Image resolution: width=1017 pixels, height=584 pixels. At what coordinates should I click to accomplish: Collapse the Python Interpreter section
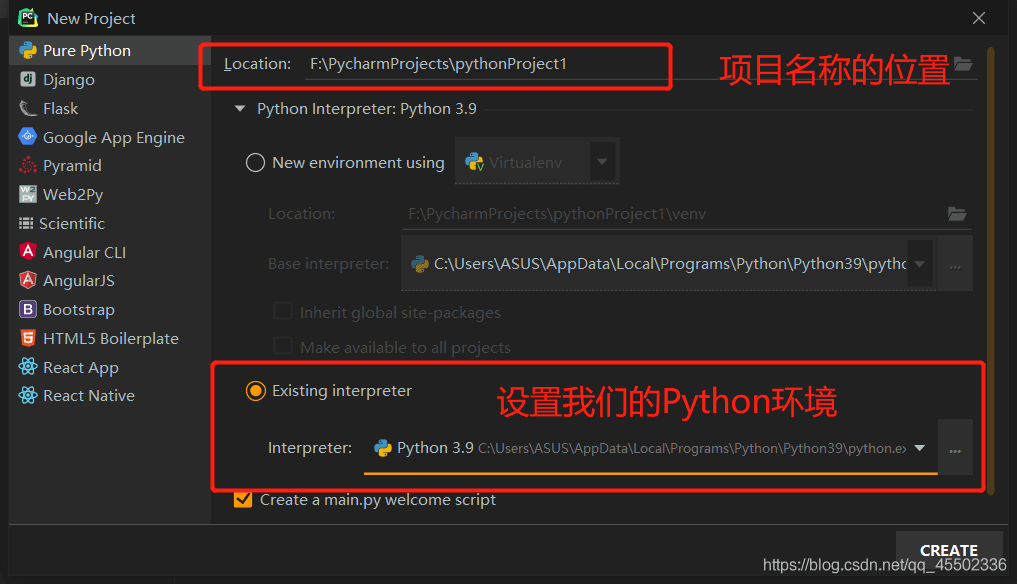[x=240, y=108]
